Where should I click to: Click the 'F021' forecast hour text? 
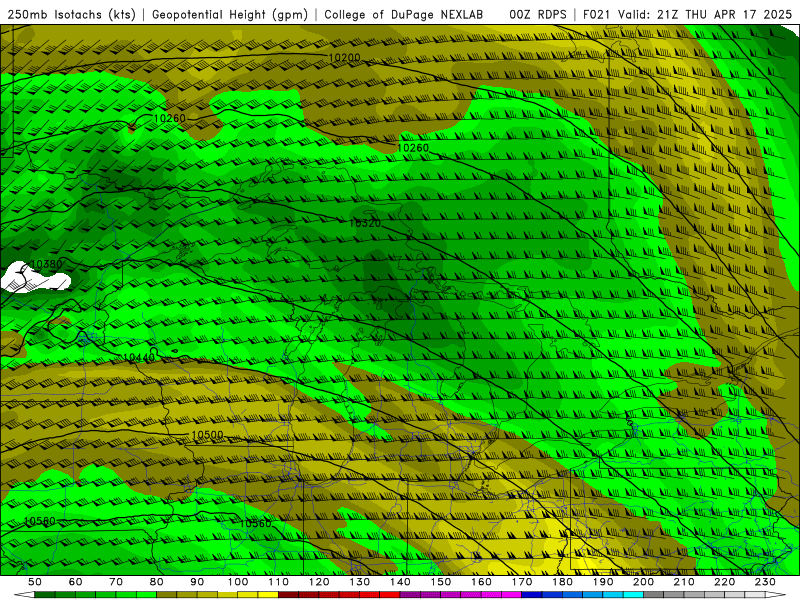coord(596,14)
